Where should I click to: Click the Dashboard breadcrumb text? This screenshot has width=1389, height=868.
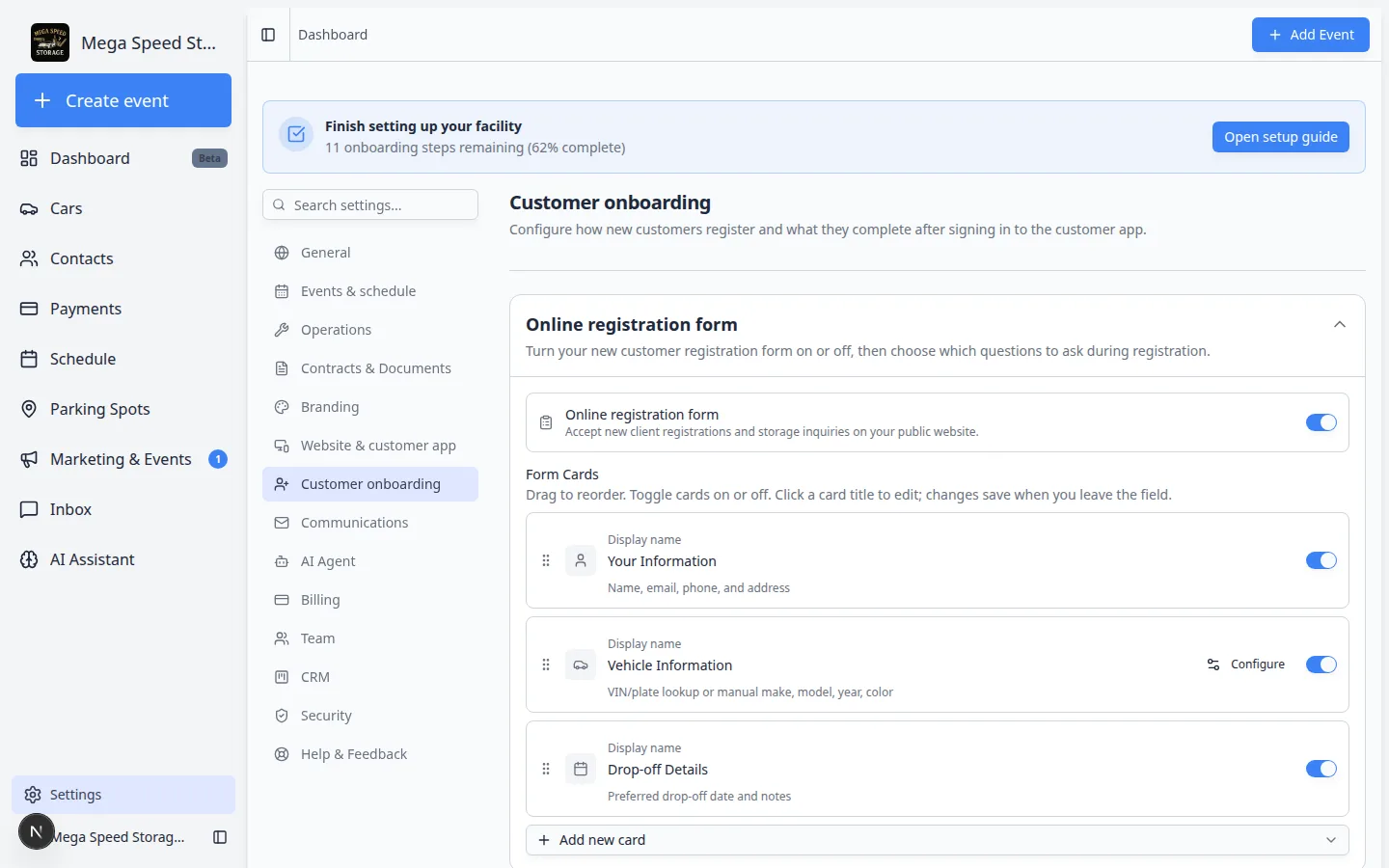coord(333,35)
